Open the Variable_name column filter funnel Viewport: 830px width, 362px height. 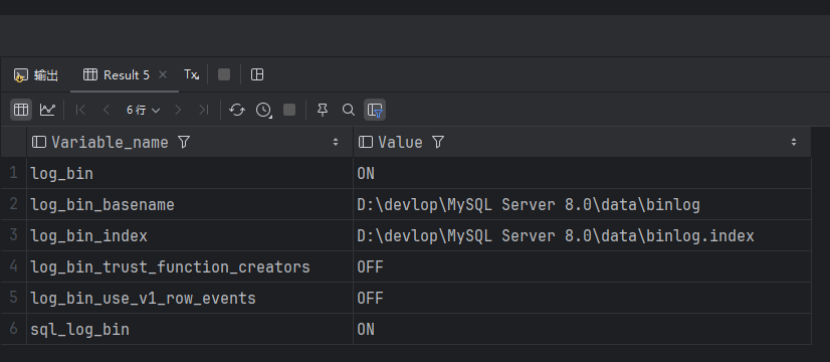tap(184, 142)
